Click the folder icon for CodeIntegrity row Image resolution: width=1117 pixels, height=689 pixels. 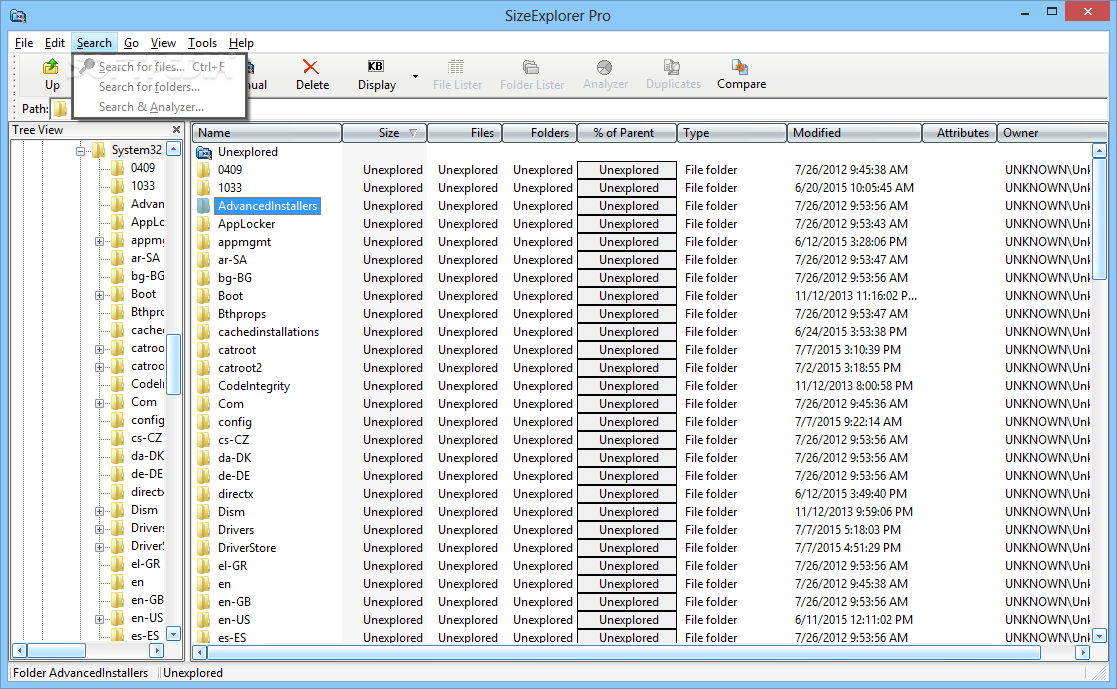[x=204, y=385]
